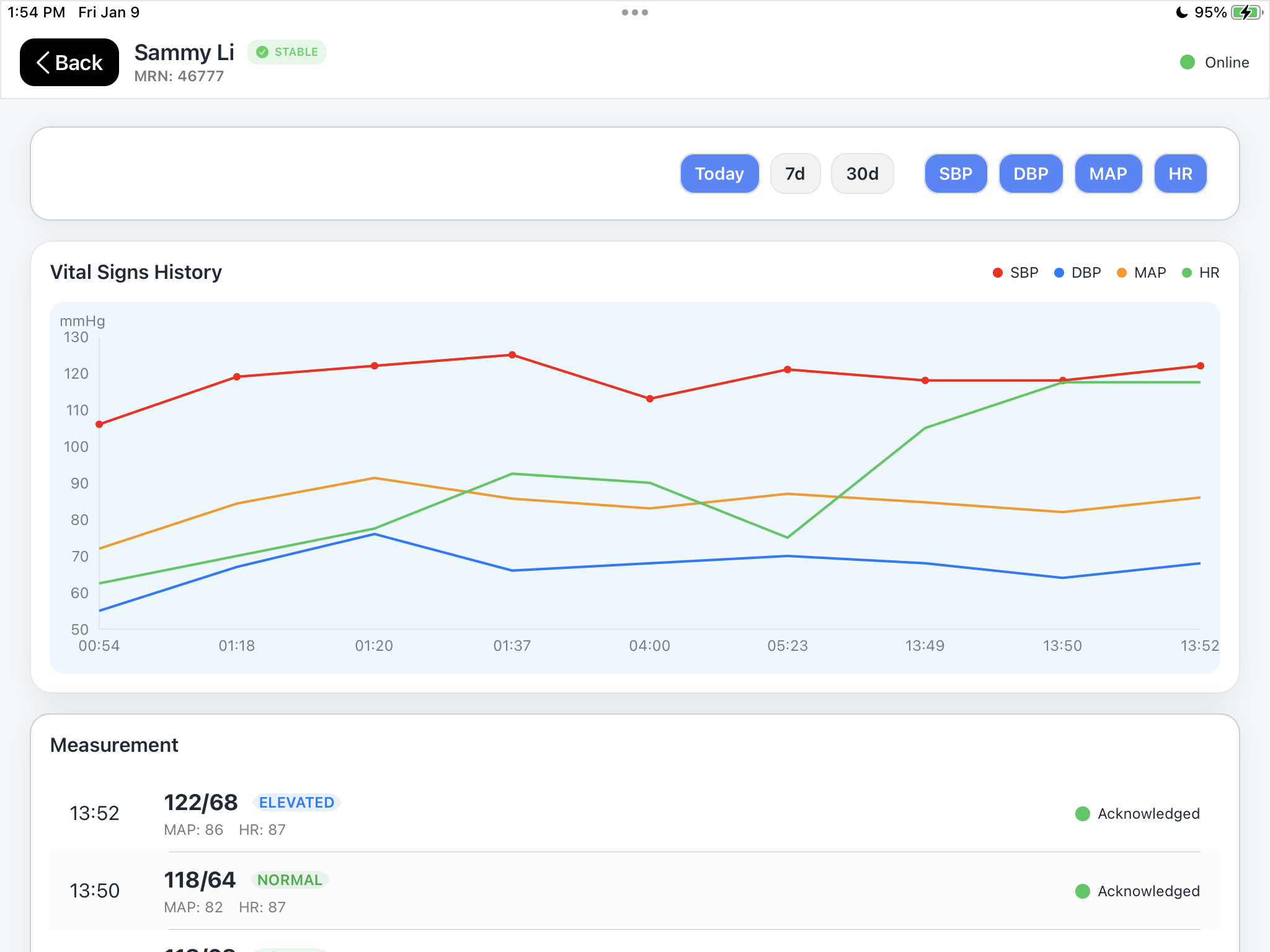1270x952 pixels.
Task: Click the orange MAP legend dot
Action: [x=1122, y=273]
